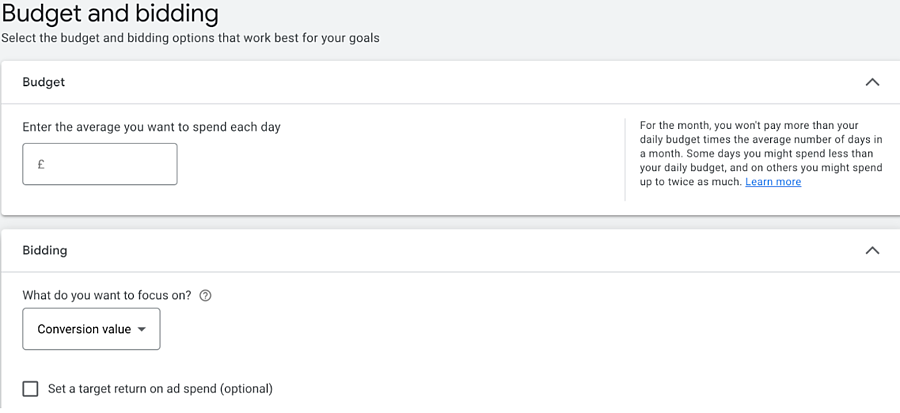Click 'up to twice as much' text
This screenshot has width=900, height=413.
tap(690, 182)
